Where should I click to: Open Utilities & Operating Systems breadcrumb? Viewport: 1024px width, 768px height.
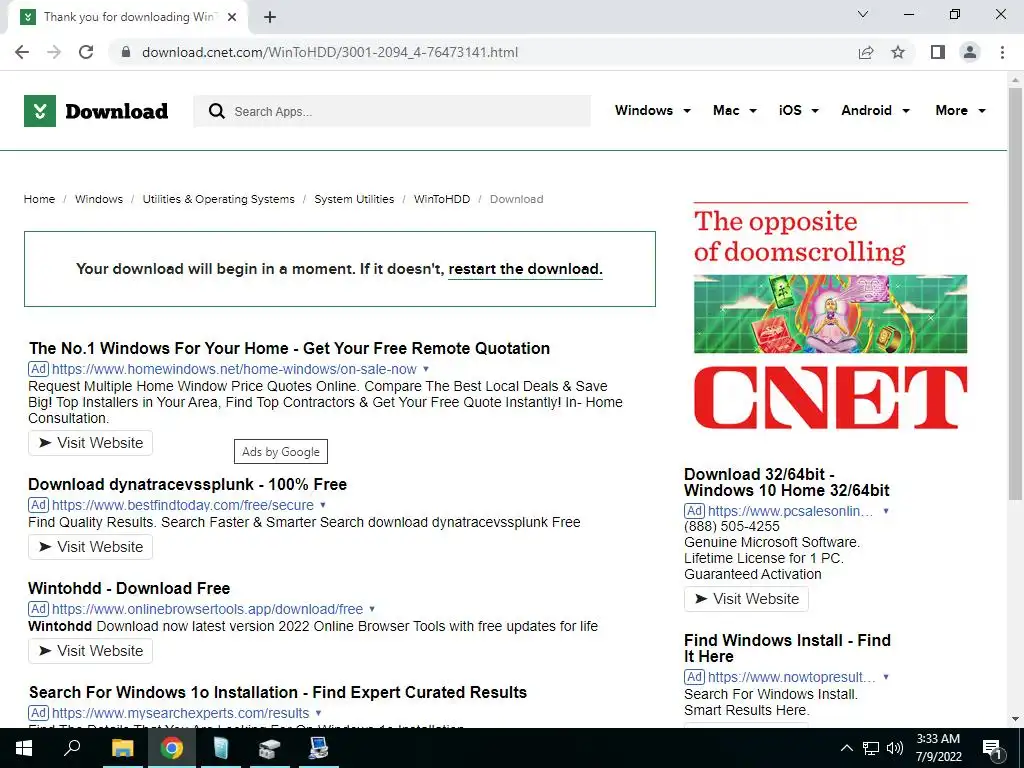pyautogui.click(x=219, y=199)
